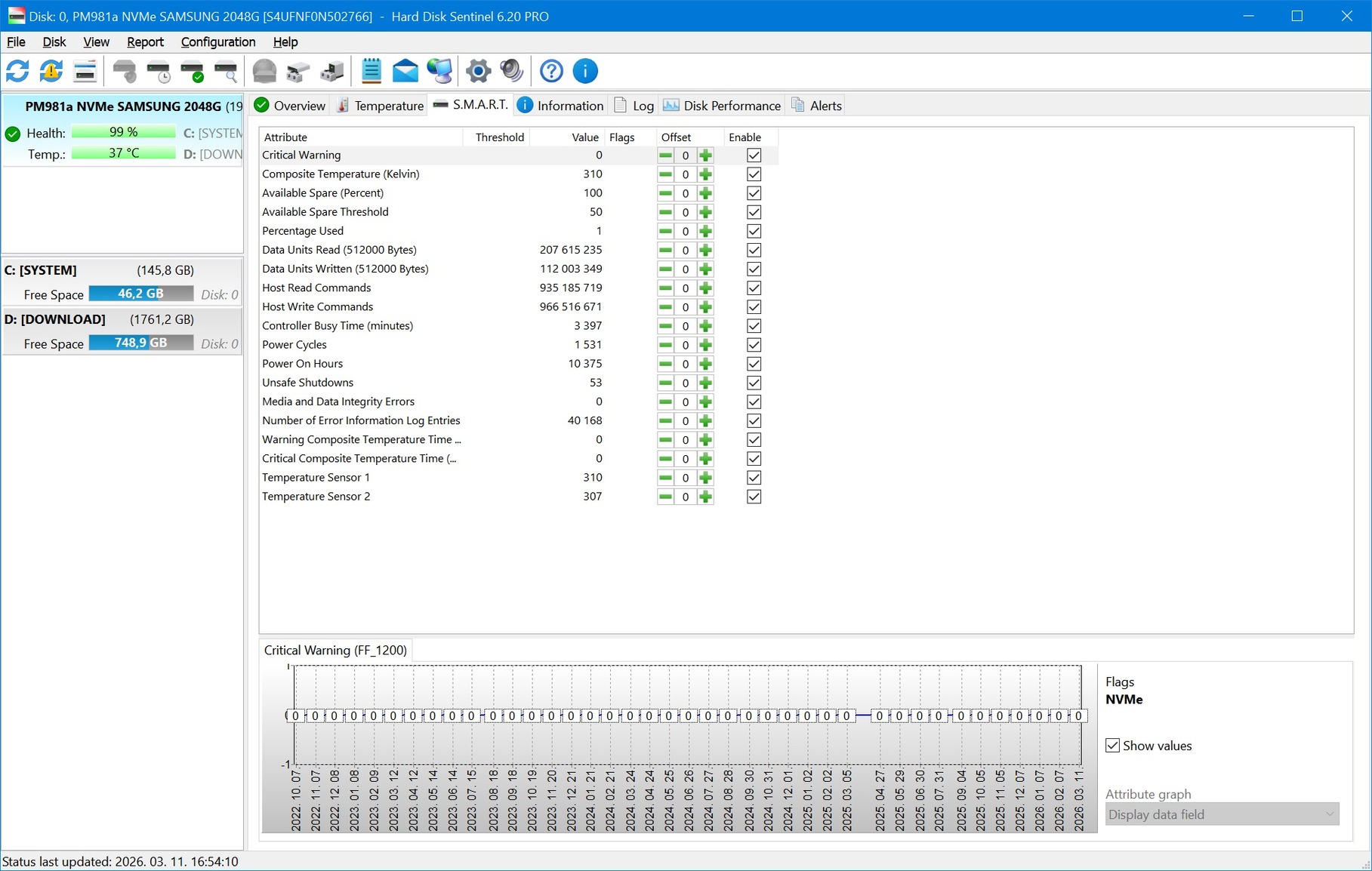
Task: Toggle Enable checkbox for Available Spare Threshold
Action: (754, 212)
